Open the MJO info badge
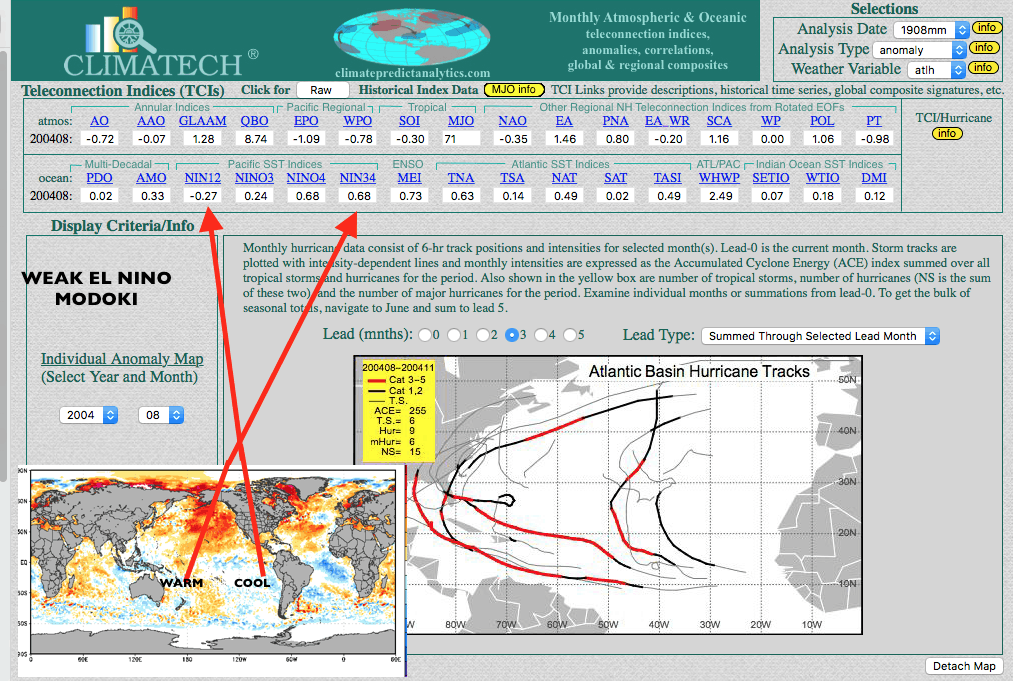Image resolution: width=1013 pixels, height=681 pixels. click(515, 90)
